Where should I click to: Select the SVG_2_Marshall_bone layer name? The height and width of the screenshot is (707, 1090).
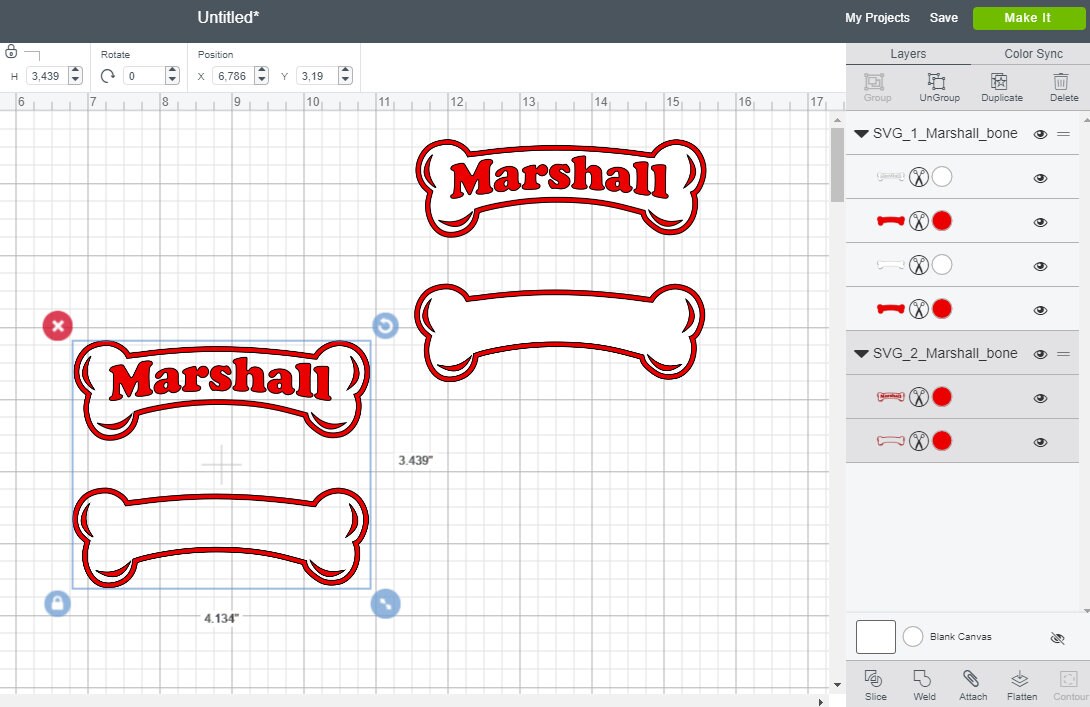coord(945,353)
